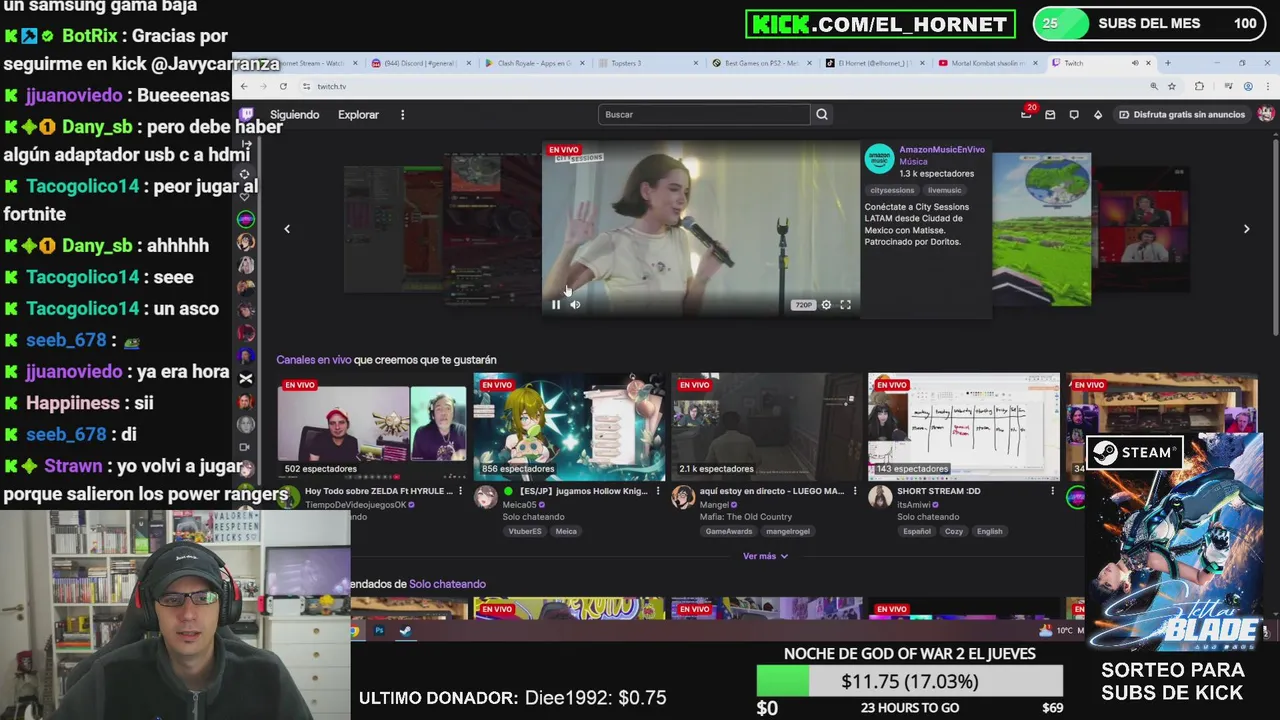Open the Prime loot crown with badge 20
This screenshot has width=1280, height=720.
1026,114
